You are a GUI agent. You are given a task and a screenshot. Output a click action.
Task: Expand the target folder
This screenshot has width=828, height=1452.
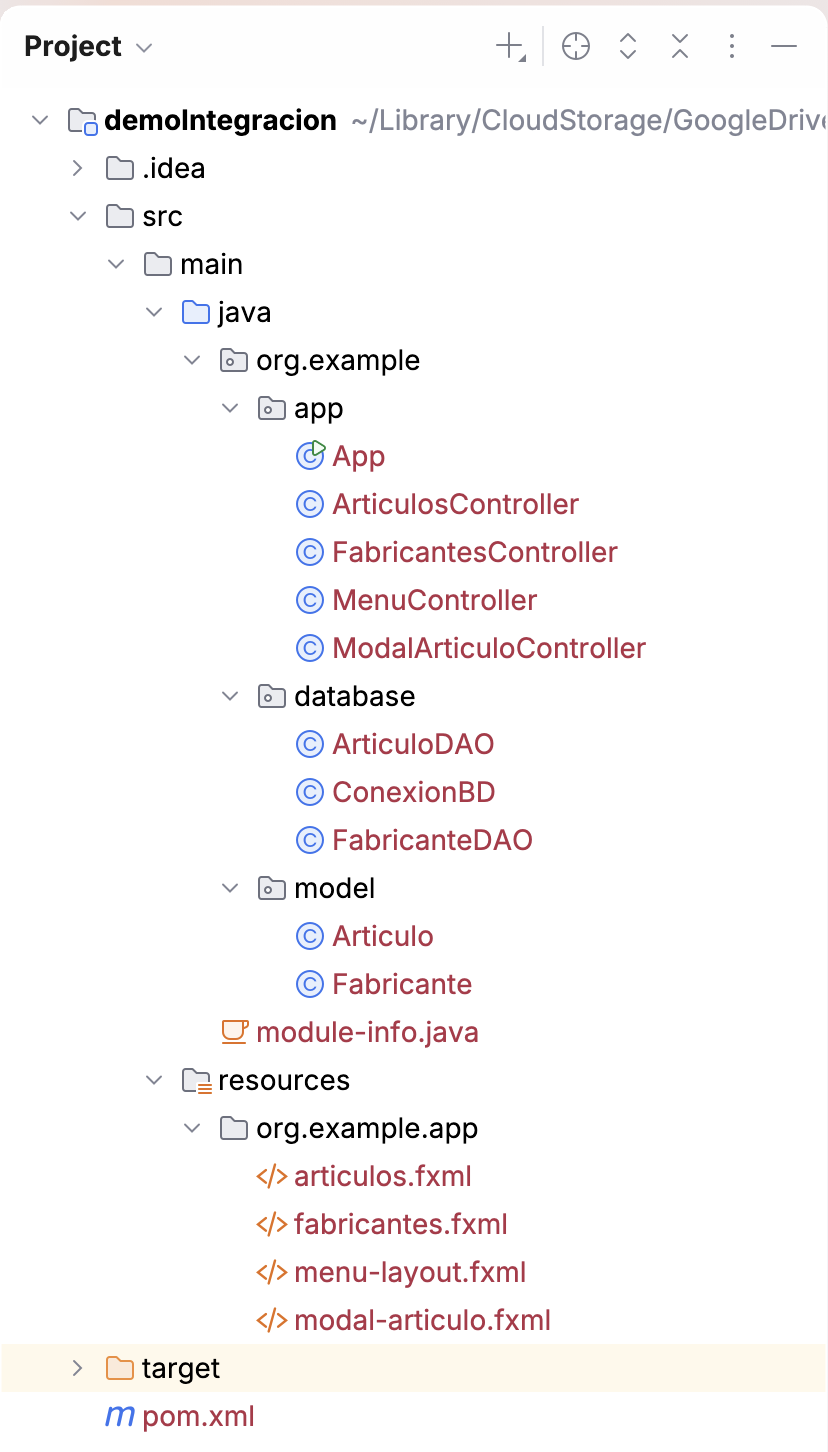point(78,1368)
